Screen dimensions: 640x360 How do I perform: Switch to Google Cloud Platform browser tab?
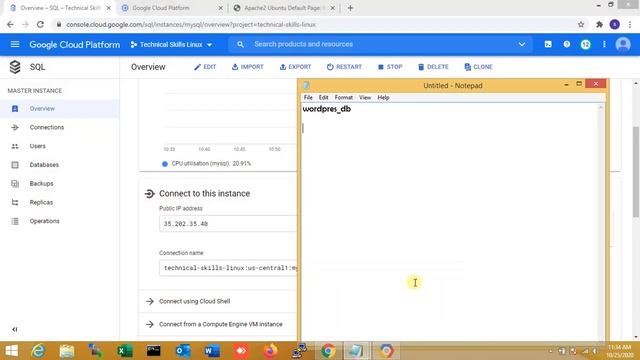click(173, 8)
